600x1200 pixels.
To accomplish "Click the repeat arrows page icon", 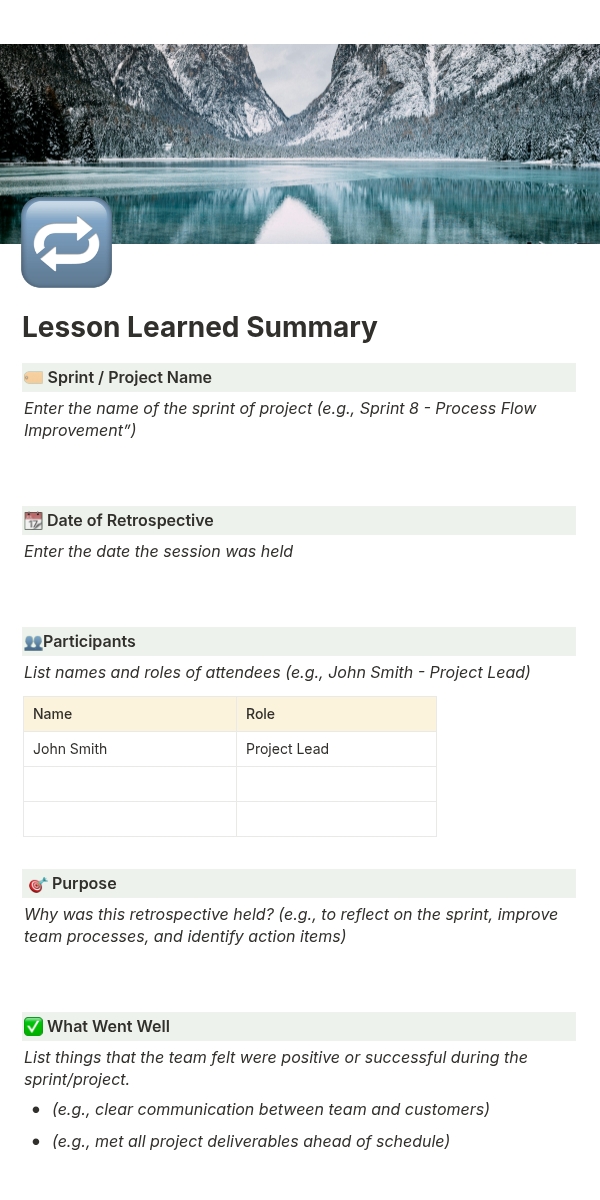I will pos(66,243).
